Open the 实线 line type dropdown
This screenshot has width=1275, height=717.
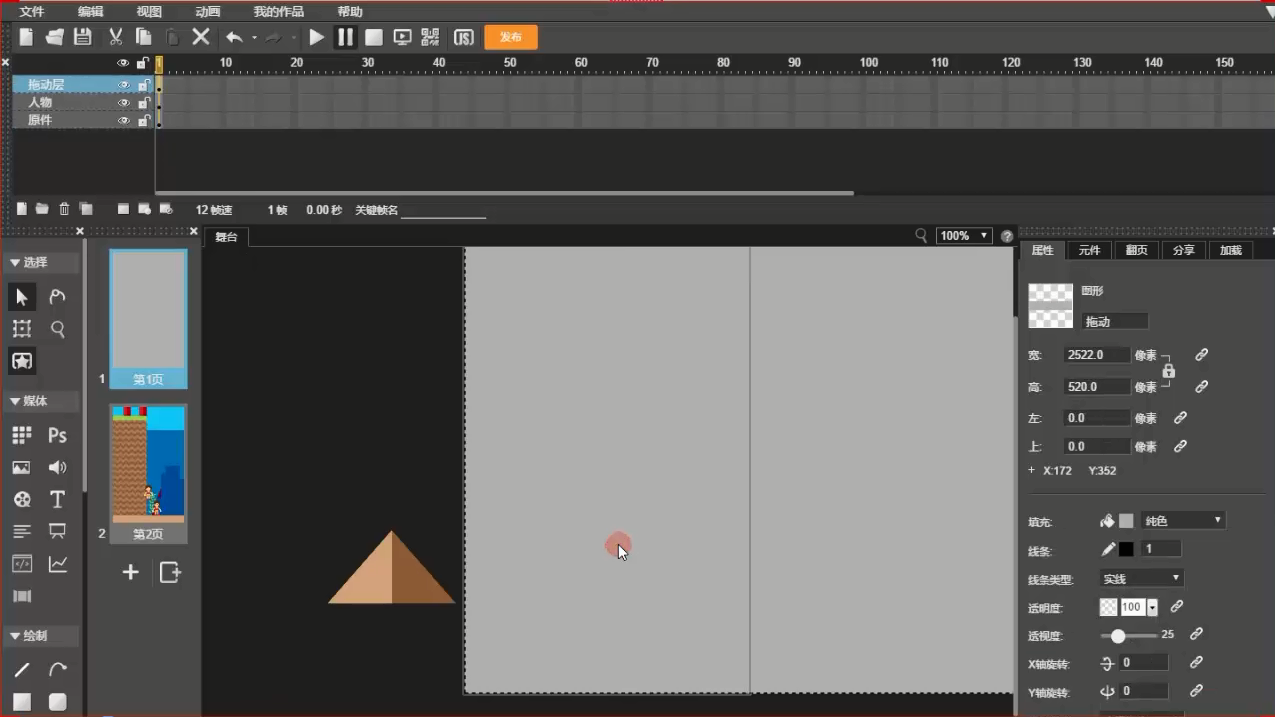point(1141,578)
